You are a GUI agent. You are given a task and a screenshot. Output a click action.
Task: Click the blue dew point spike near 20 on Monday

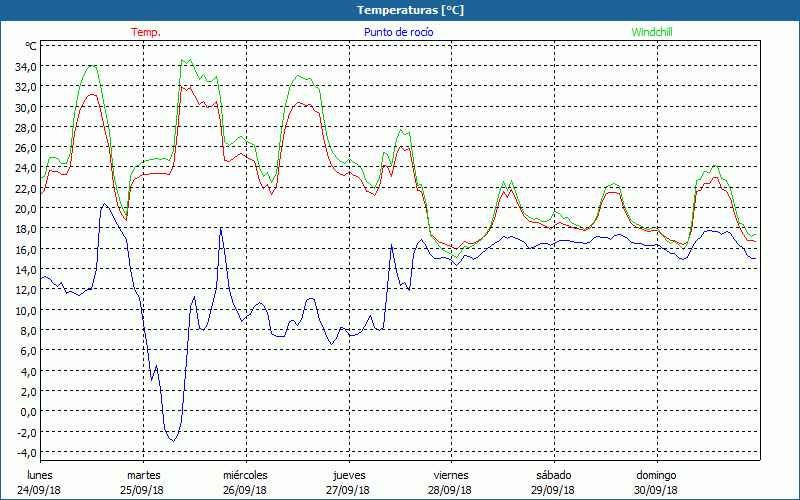click(x=104, y=204)
